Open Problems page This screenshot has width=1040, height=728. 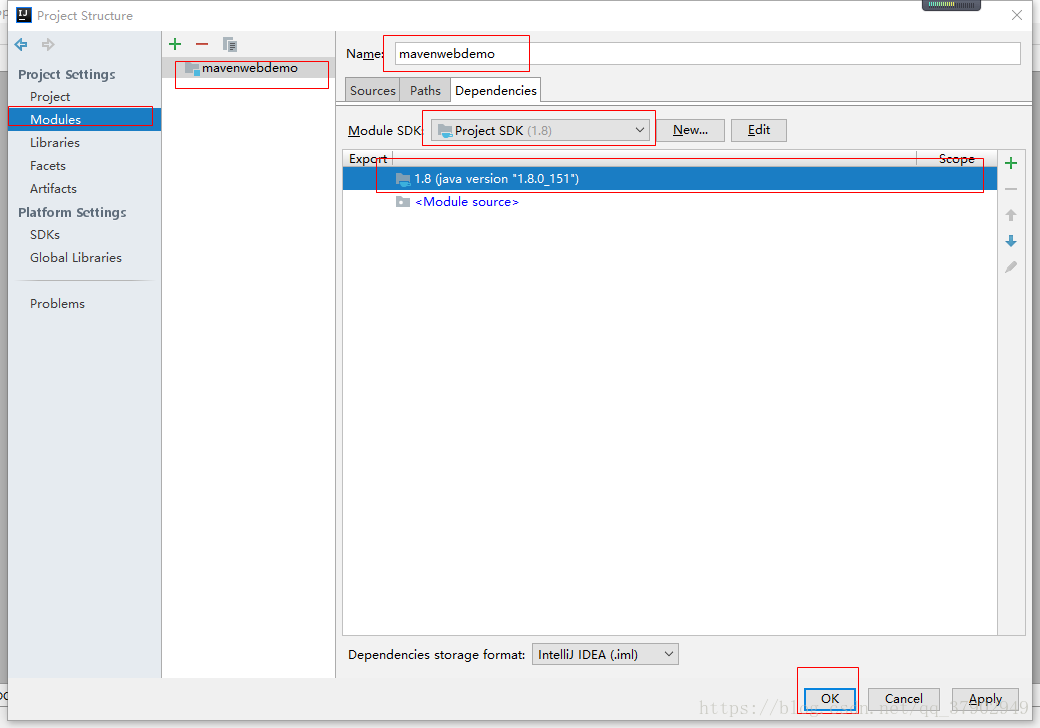[57, 304]
